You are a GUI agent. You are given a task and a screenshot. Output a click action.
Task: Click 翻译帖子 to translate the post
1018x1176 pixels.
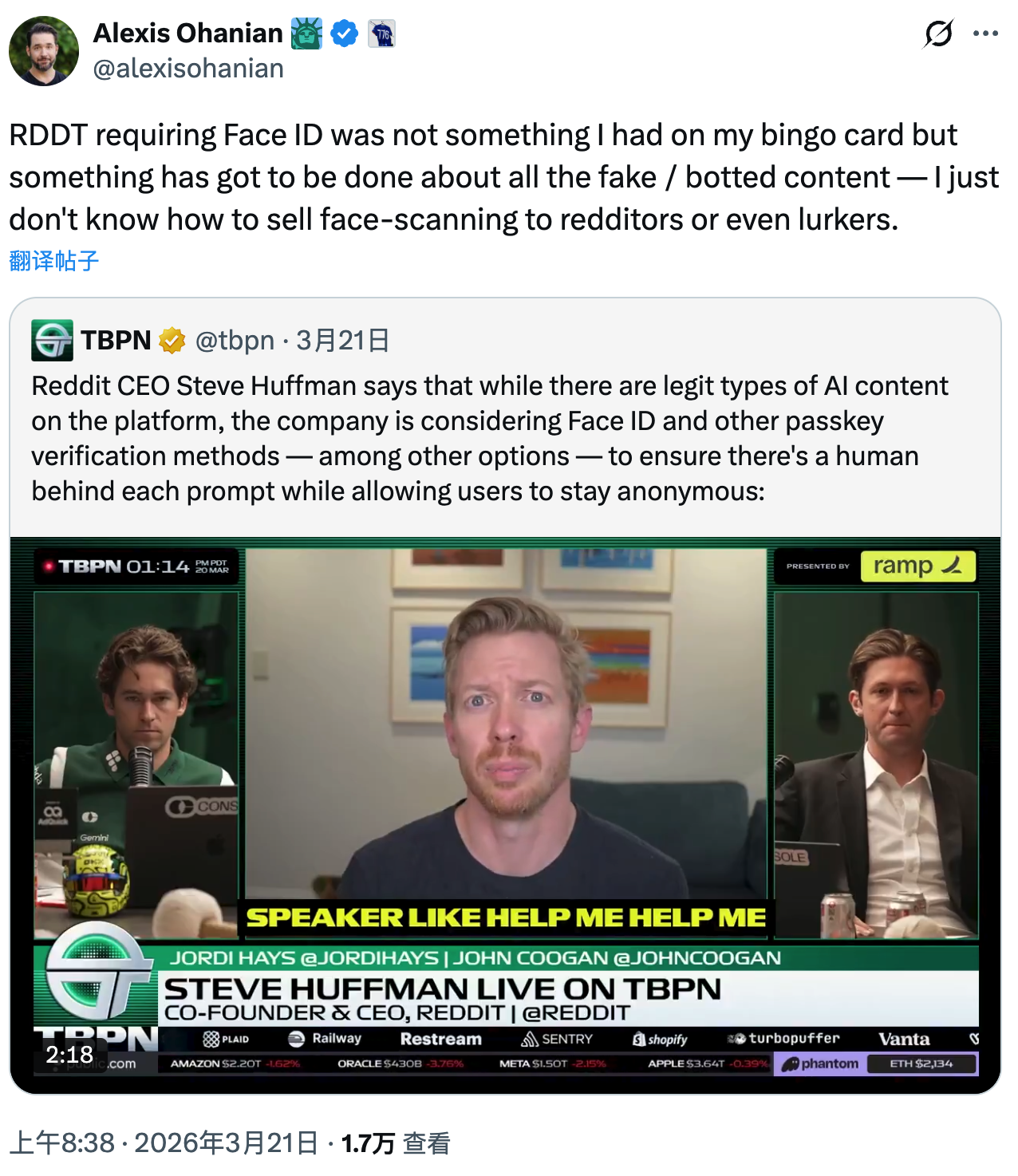(x=54, y=261)
